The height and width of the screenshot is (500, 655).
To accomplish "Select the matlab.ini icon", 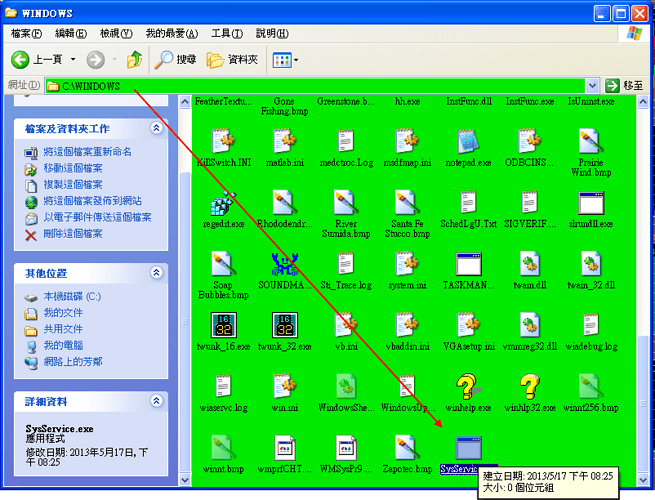I will (x=284, y=141).
